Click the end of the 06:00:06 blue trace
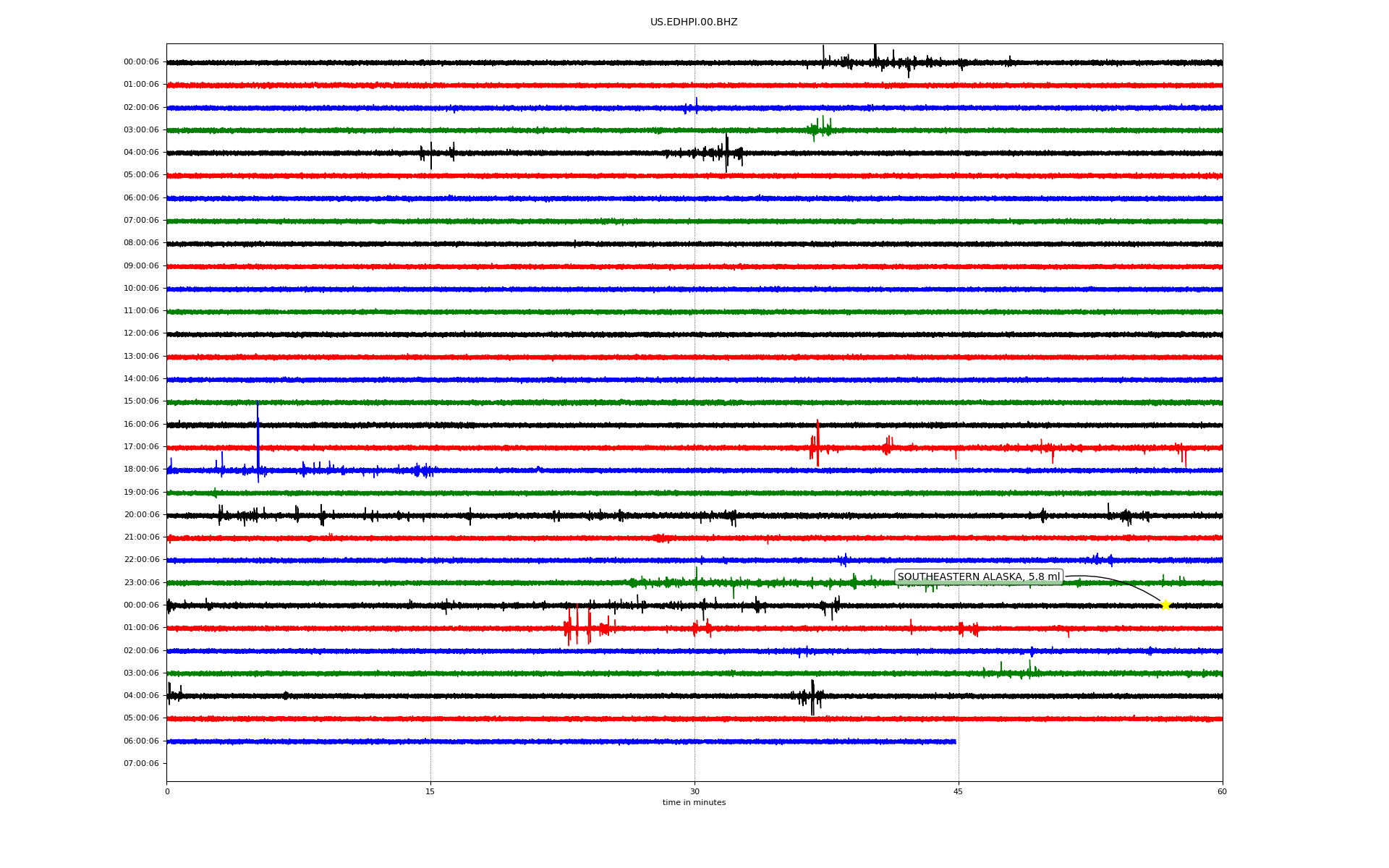1389x868 pixels. pos(955,741)
